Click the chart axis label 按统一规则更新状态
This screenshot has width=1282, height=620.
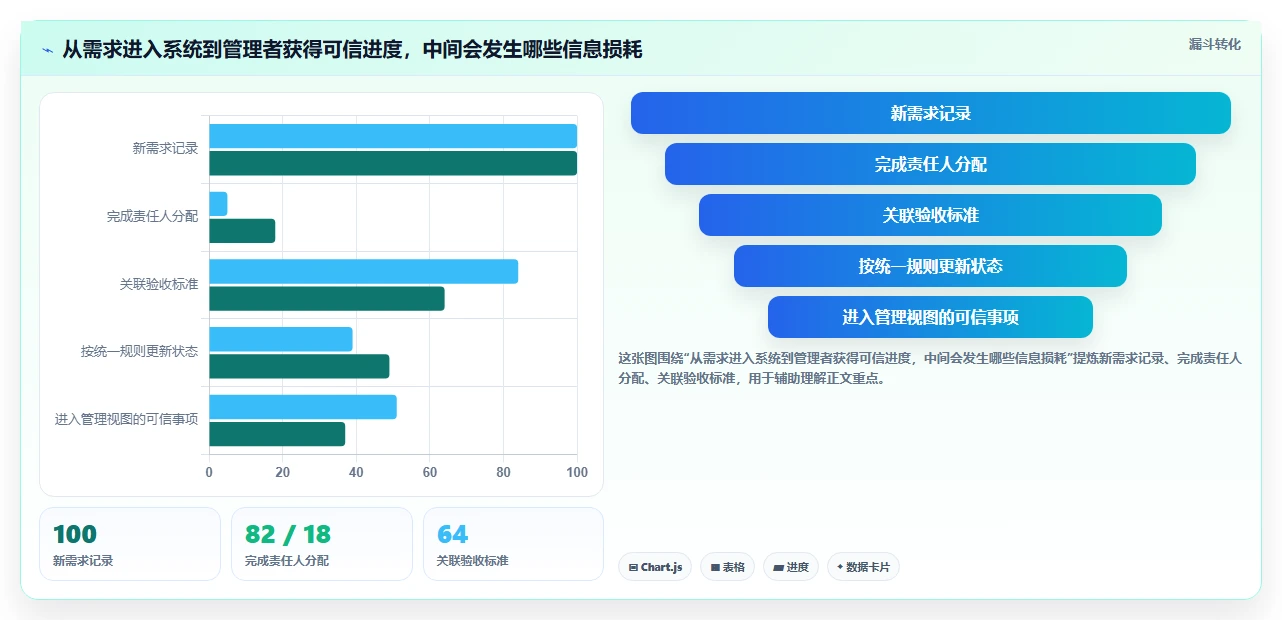(139, 352)
